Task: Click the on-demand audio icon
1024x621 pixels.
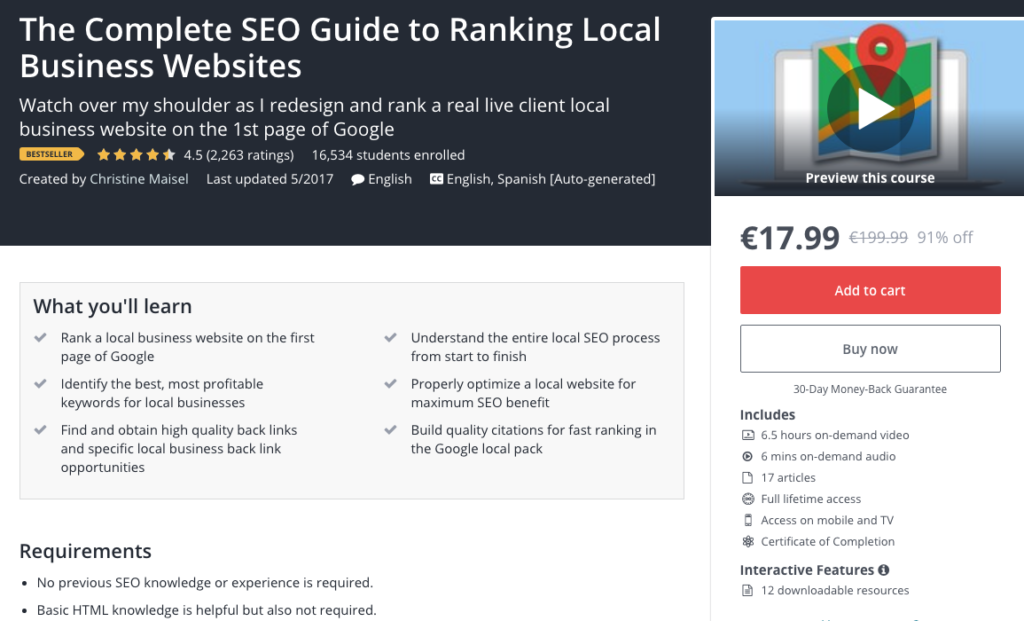Action: (x=748, y=456)
